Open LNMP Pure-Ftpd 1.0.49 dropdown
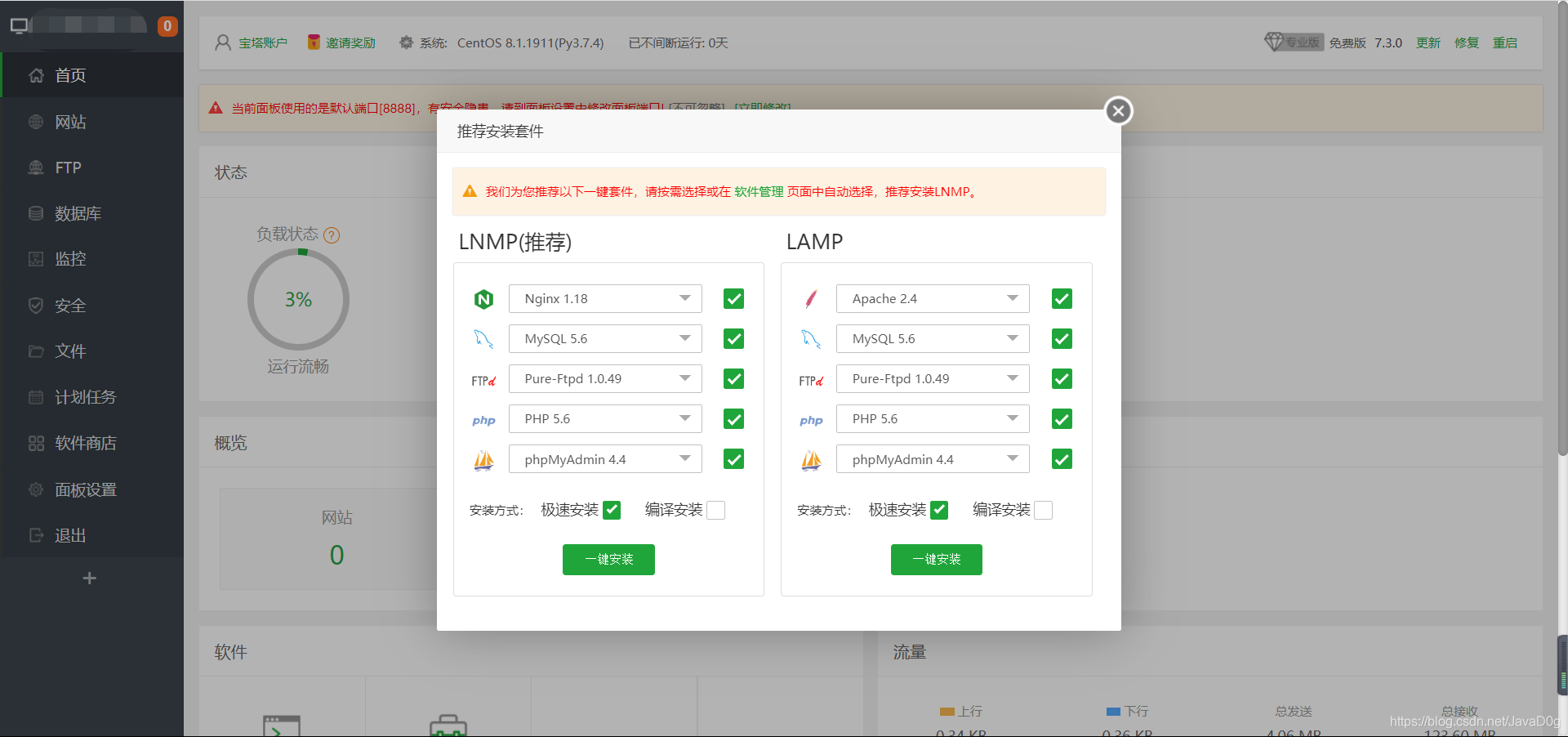 (605, 379)
